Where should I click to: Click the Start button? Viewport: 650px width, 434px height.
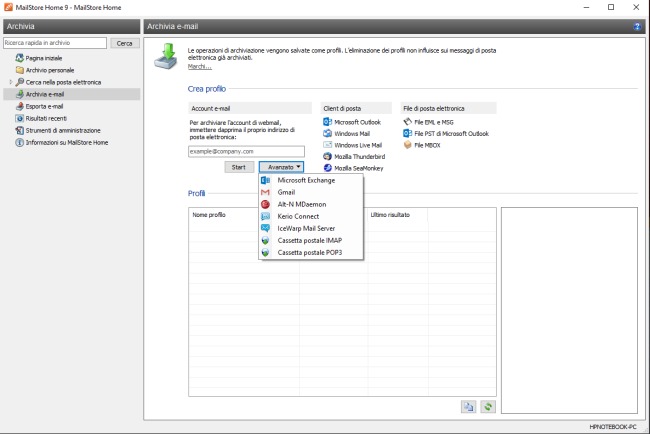239,167
